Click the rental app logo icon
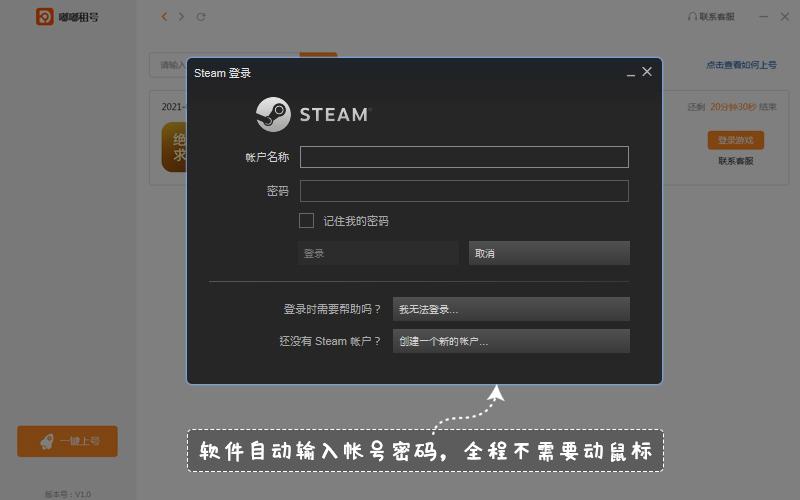Image resolution: width=800 pixels, height=500 pixels. tap(44, 17)
